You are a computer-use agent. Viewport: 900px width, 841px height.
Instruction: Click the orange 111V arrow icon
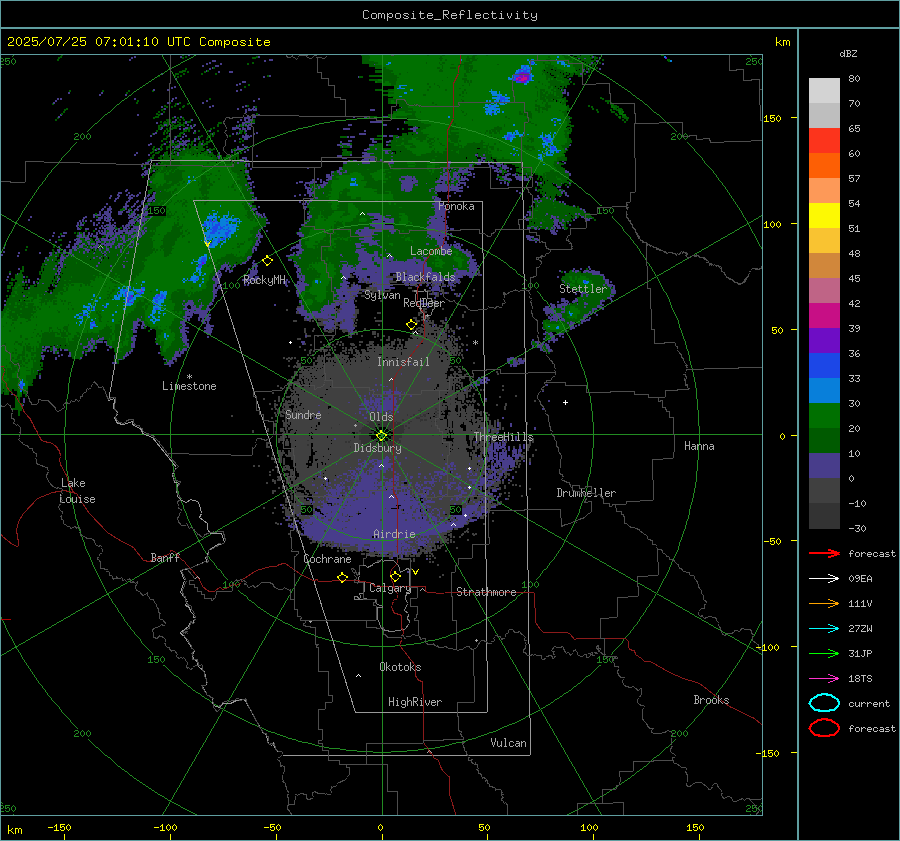tap(824, 603)
